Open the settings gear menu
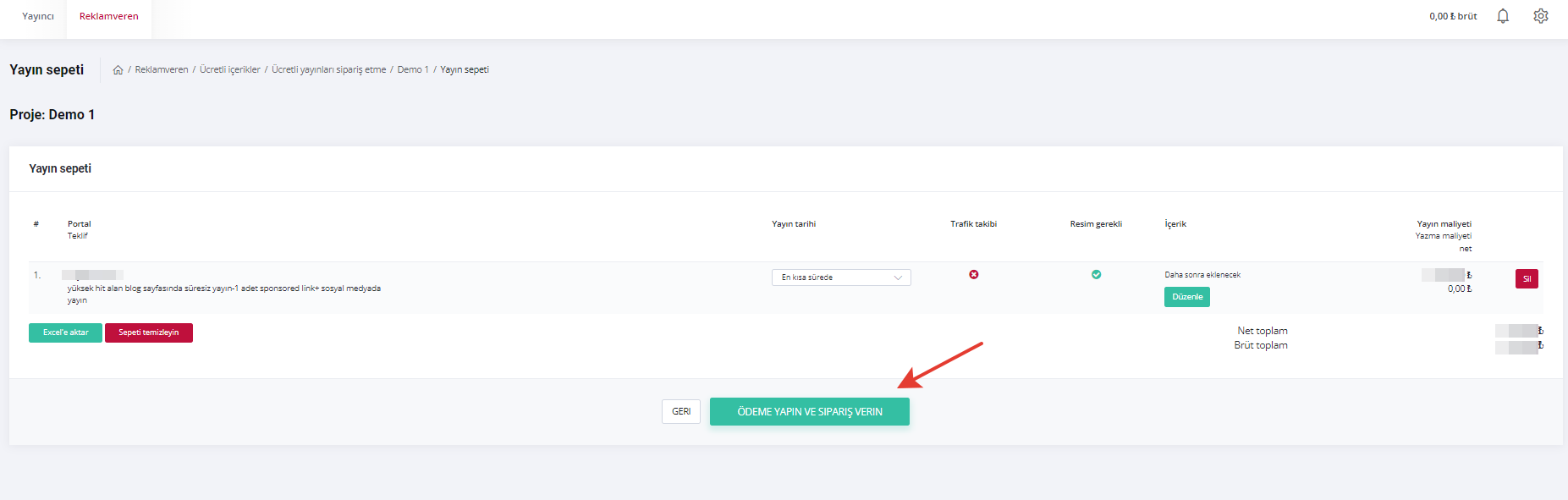Viewport: 1568px width, 500px height. coord(1541,16)
